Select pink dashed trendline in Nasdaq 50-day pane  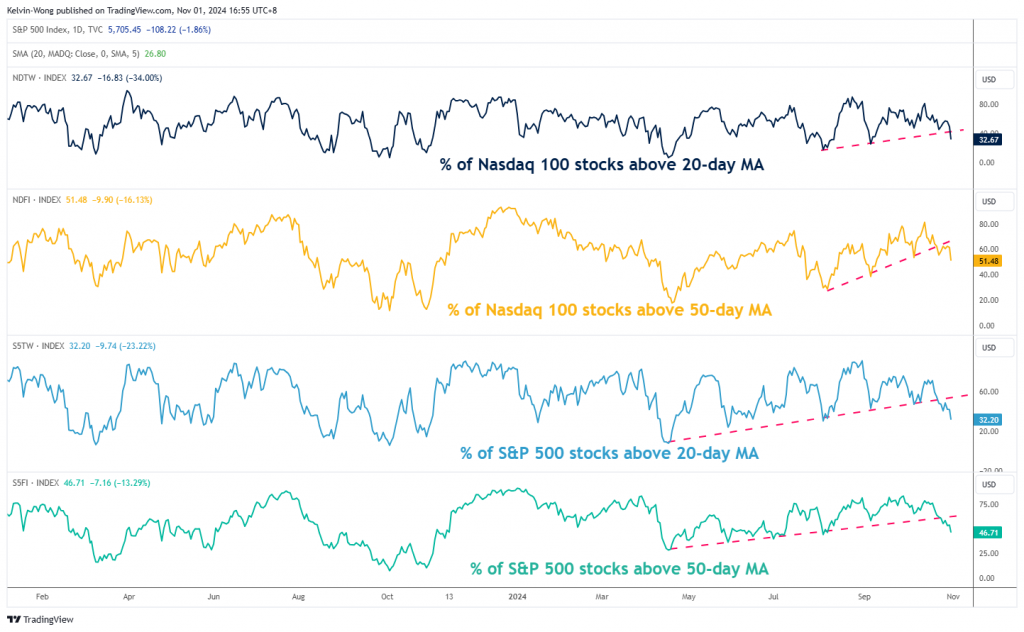(x=890, y=264)
